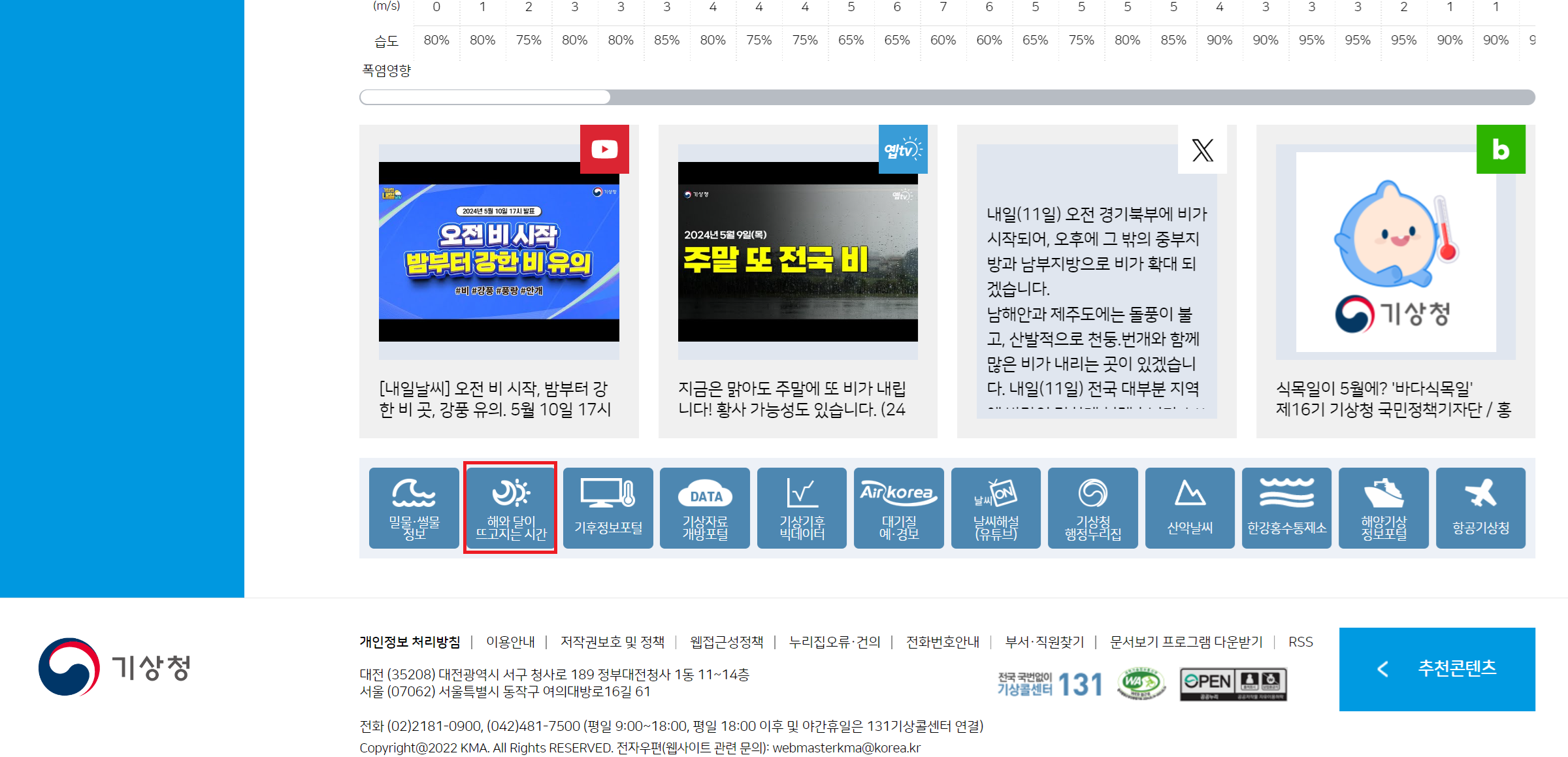Click the X (Twitter) logo badge
This screenshot has height=757, width=1568.
[1202, 150]
